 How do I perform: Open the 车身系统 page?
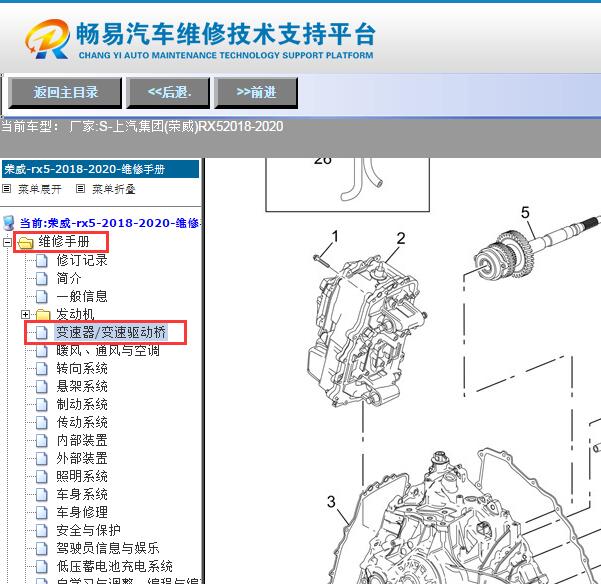tap(82, 494)
